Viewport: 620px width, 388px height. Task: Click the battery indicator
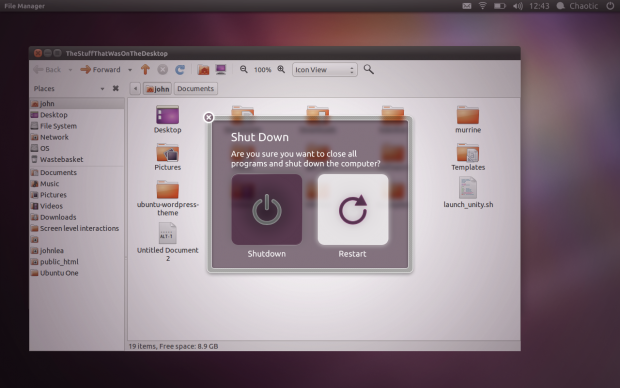pos(500,6)
